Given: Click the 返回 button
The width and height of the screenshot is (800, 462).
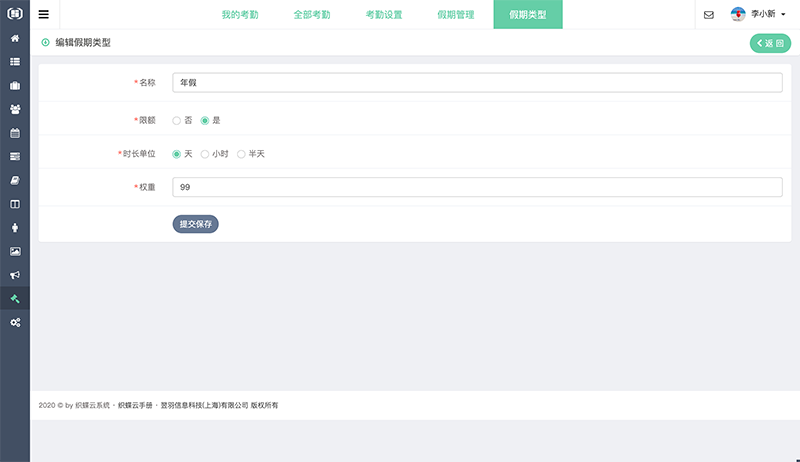Looking at the screenshot, I should [770, 43].
